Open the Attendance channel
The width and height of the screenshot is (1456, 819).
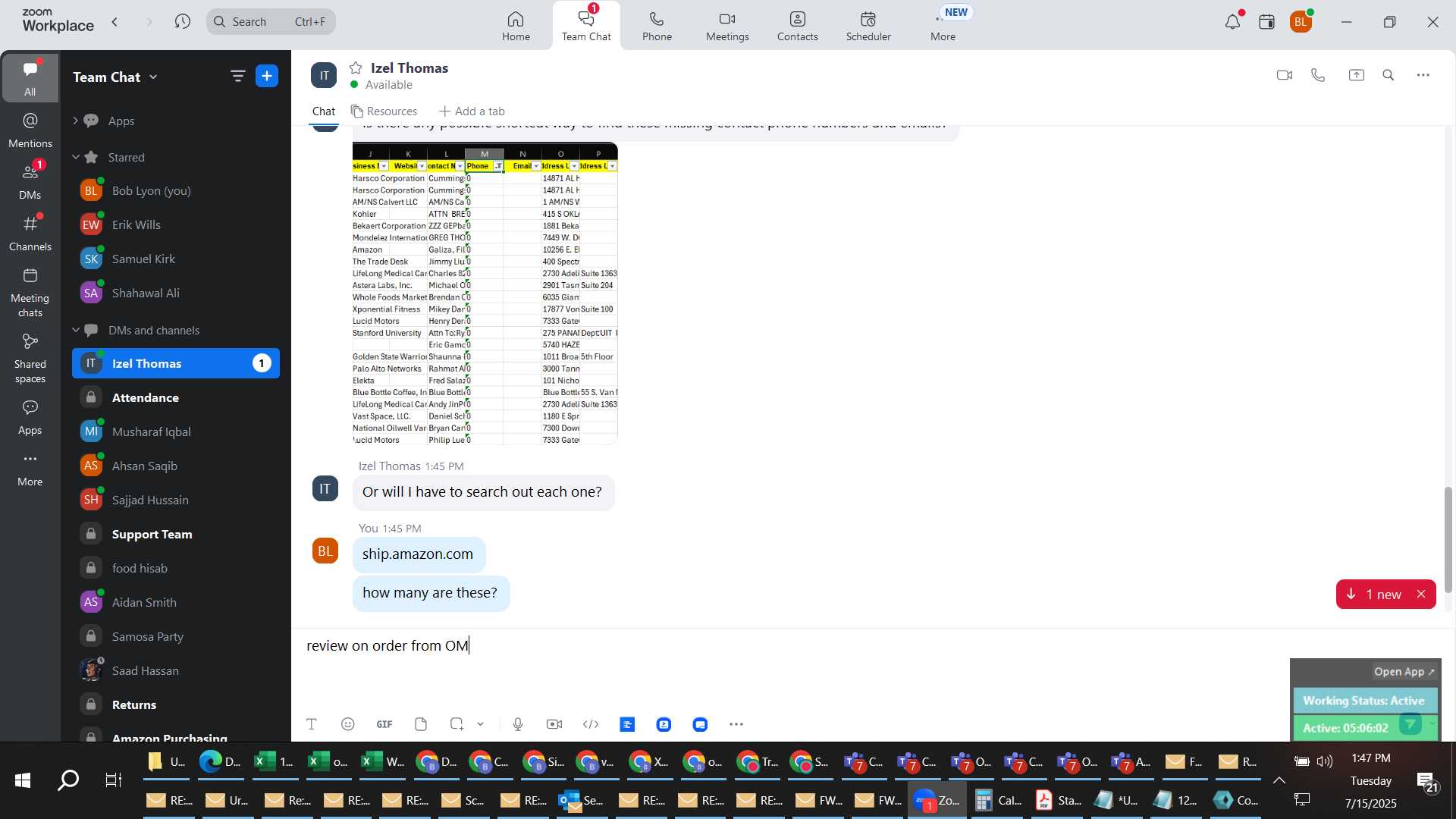coord(176,397)
